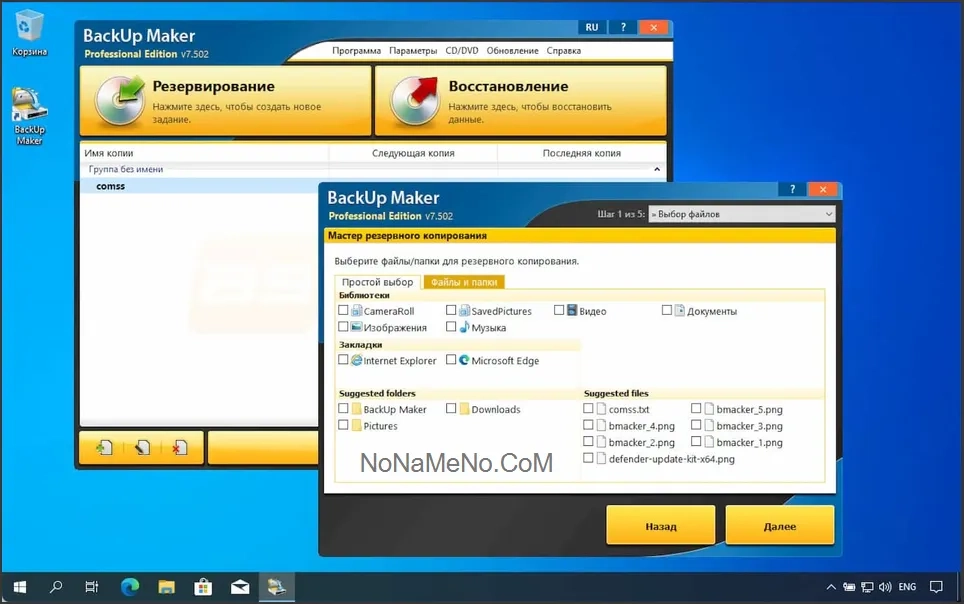Click the RU language switch button
964x604 pixels.
click(592, 27)
